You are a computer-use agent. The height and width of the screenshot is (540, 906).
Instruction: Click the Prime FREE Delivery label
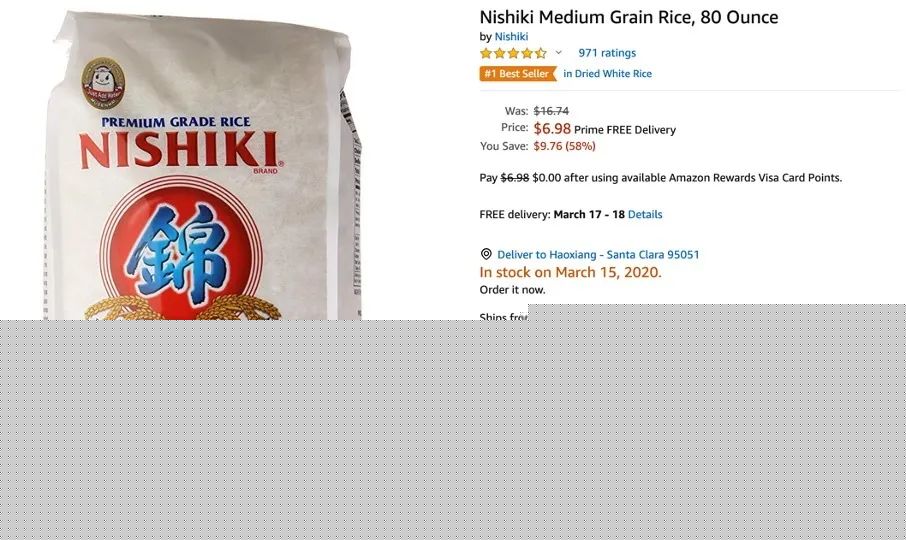tap(625, 130)
